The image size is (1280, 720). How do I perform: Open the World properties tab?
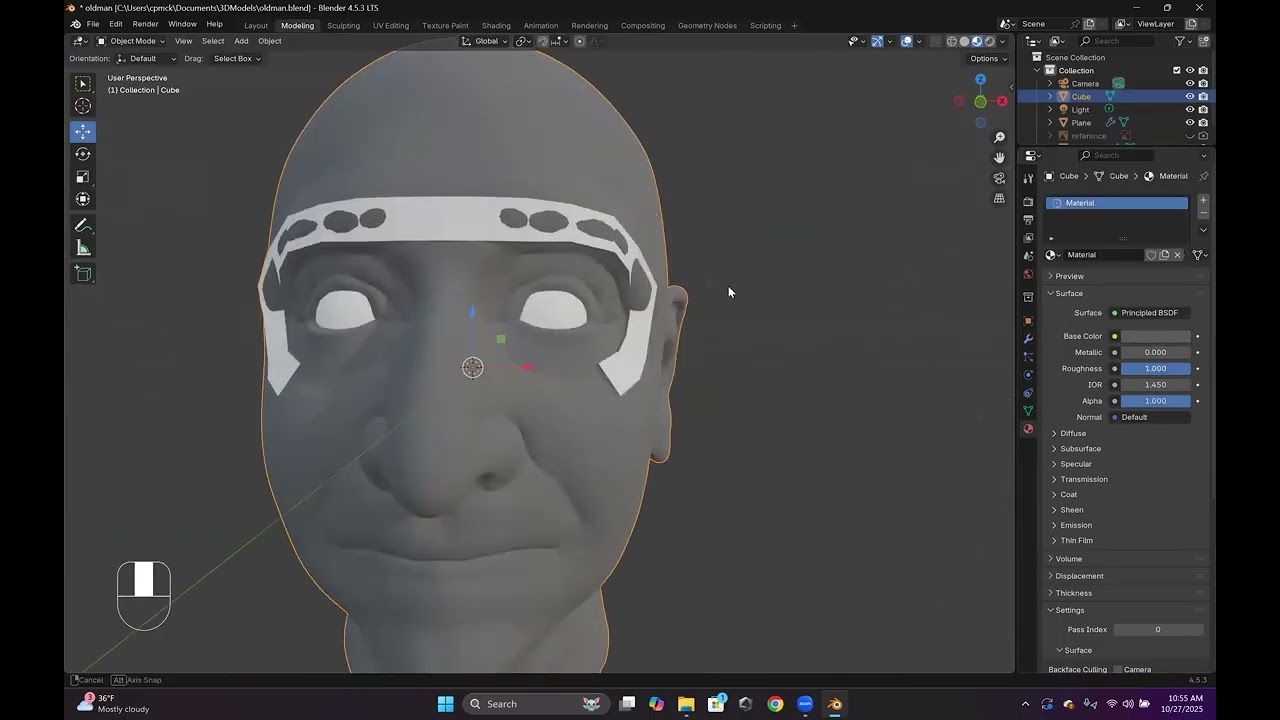pos(1028,274)
